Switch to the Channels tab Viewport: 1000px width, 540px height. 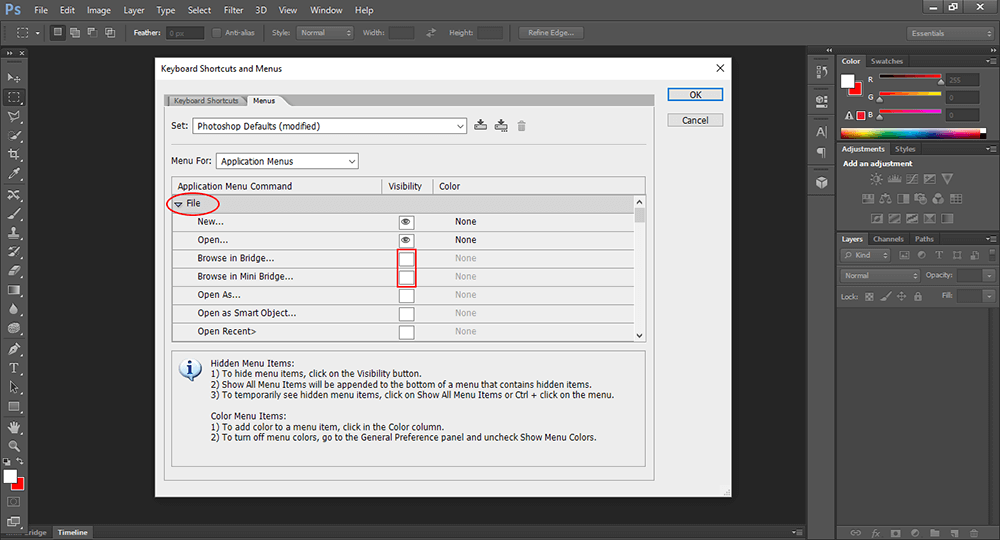(x=888, y=239)
